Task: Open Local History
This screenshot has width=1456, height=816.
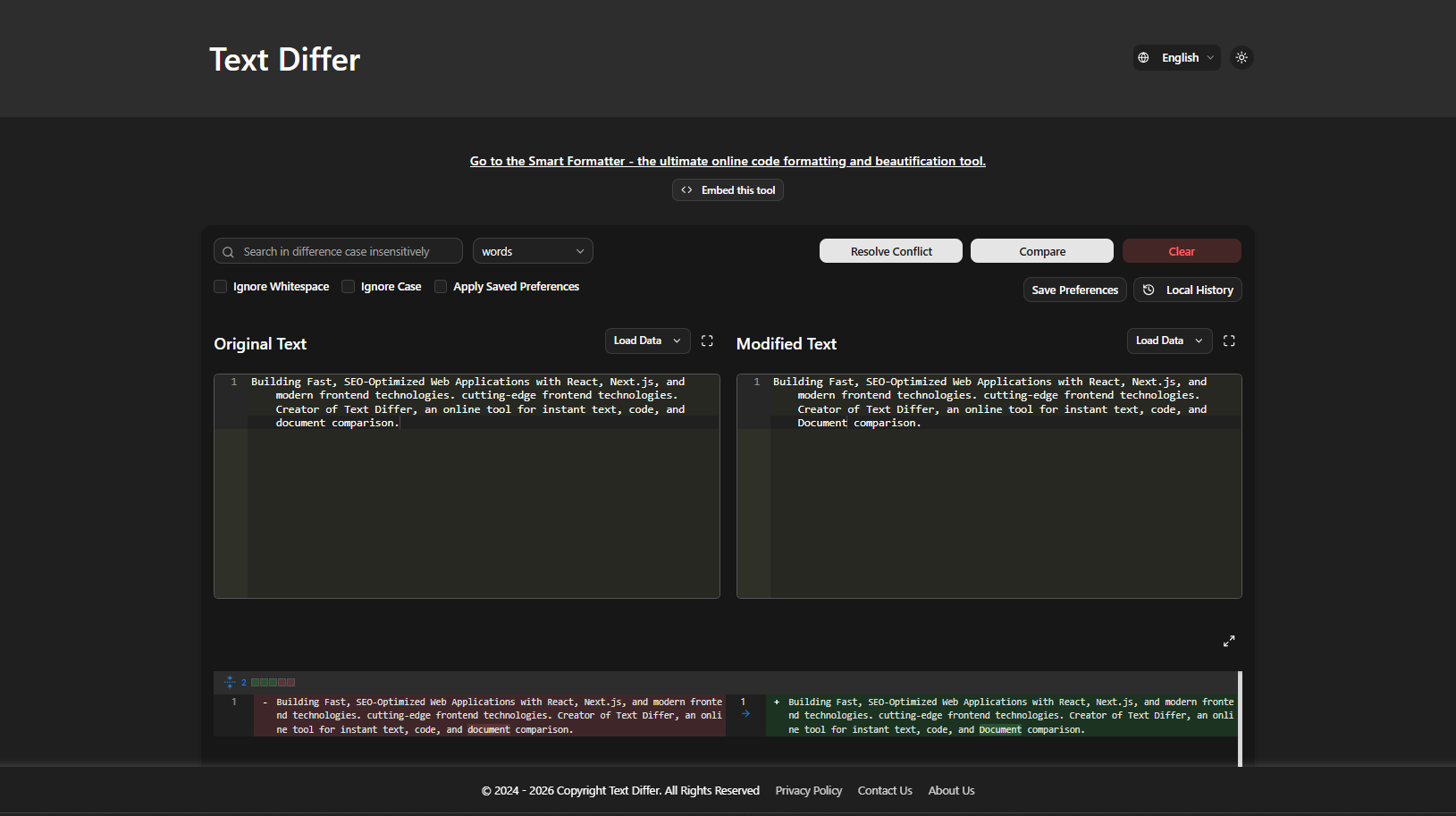Action: (x=1188, y=290)
